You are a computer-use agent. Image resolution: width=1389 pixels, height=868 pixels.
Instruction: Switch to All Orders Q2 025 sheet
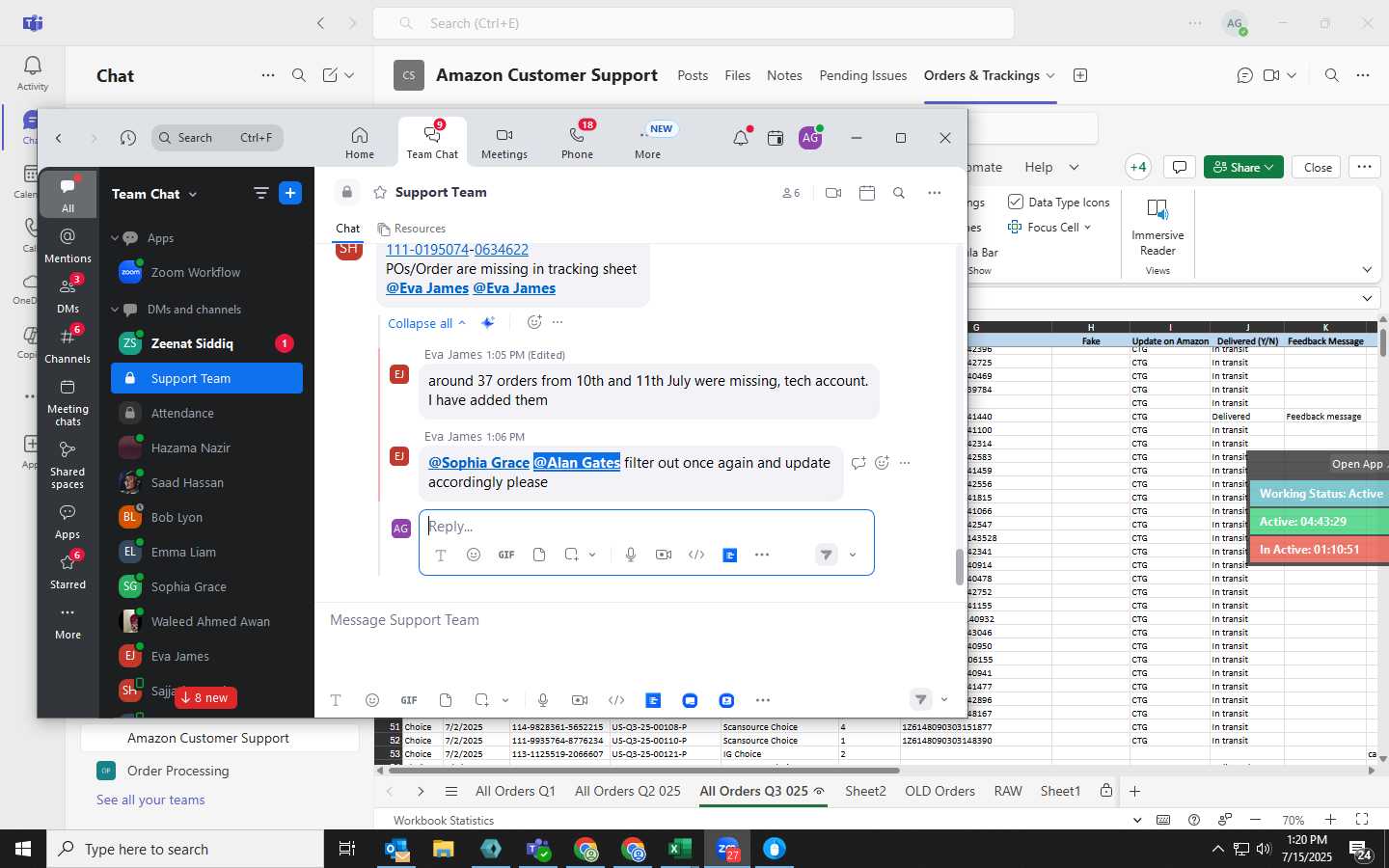click(628, 791)
